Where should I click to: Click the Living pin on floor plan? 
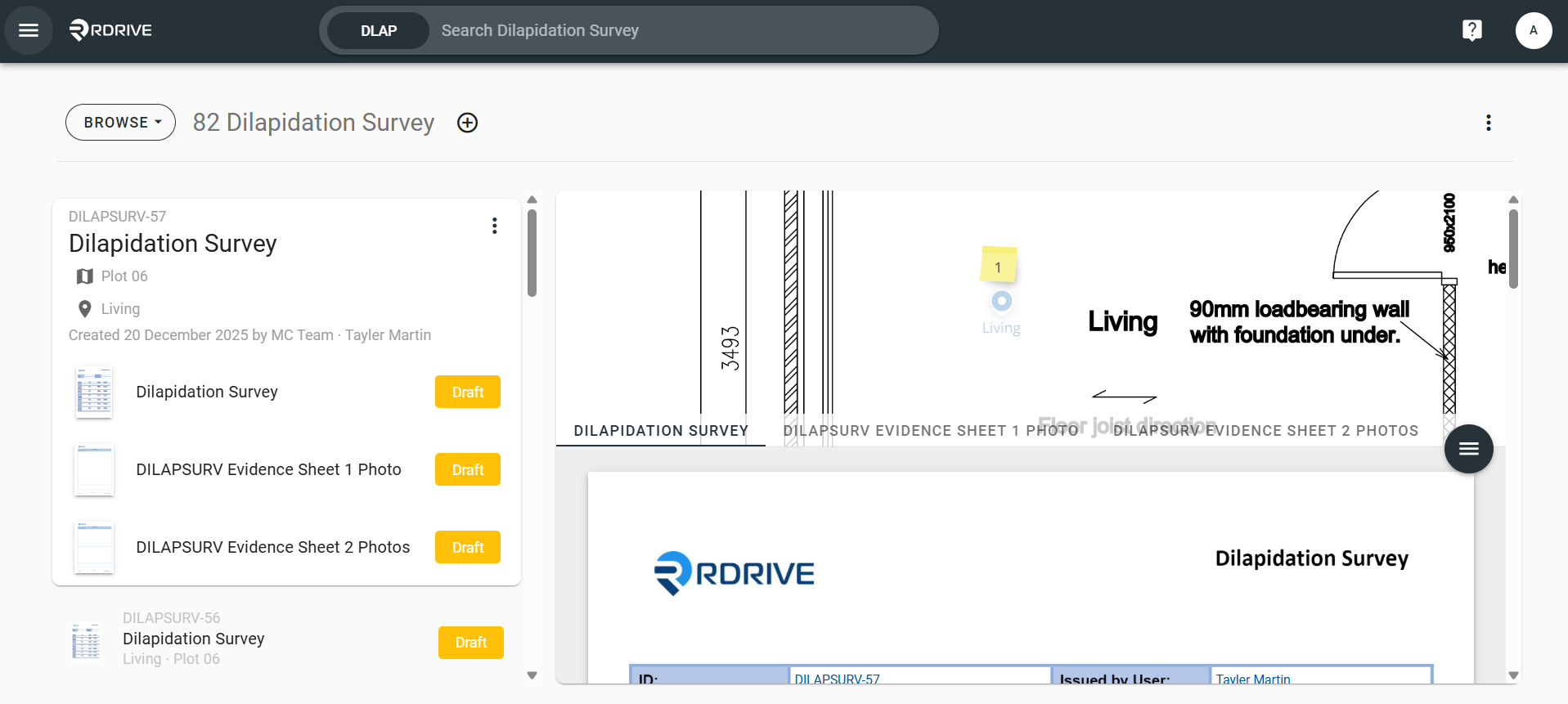tap(1001, 302)
